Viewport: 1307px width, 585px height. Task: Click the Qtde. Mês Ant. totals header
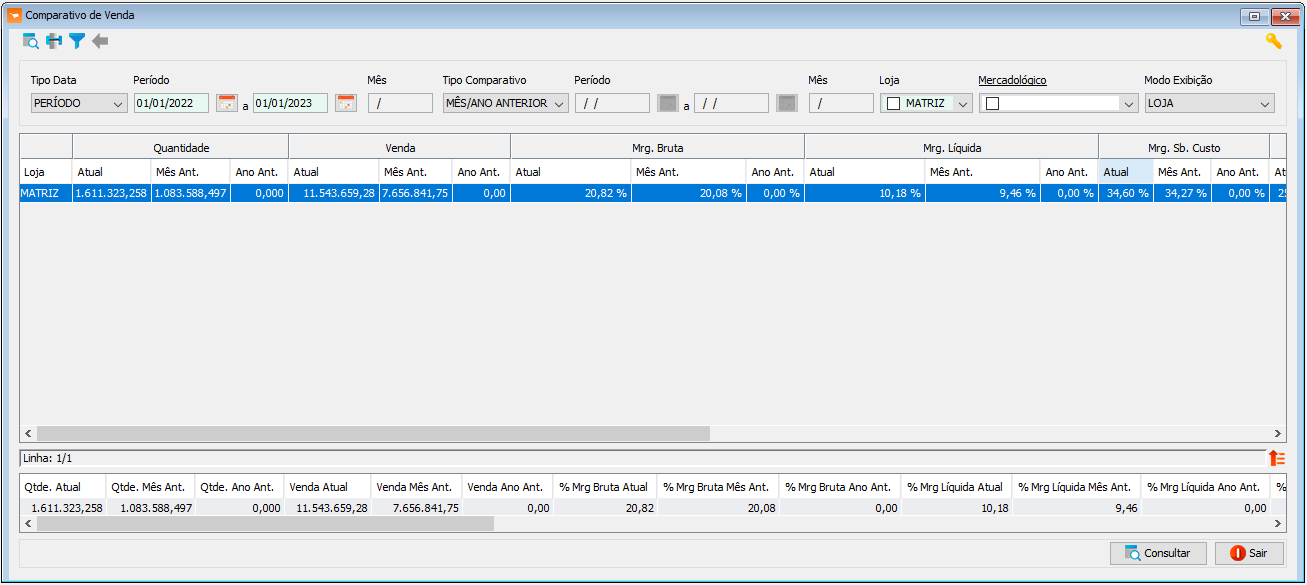151,487
